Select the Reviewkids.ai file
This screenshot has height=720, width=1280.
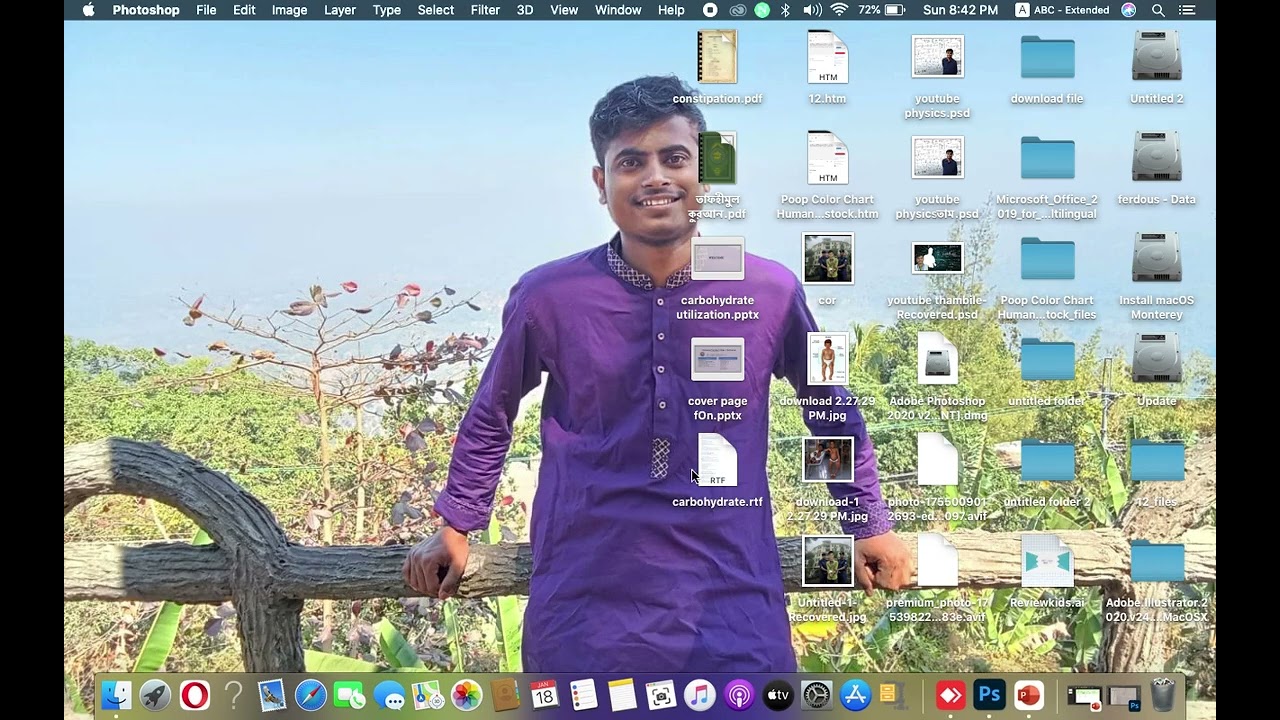click(1047, 572)
